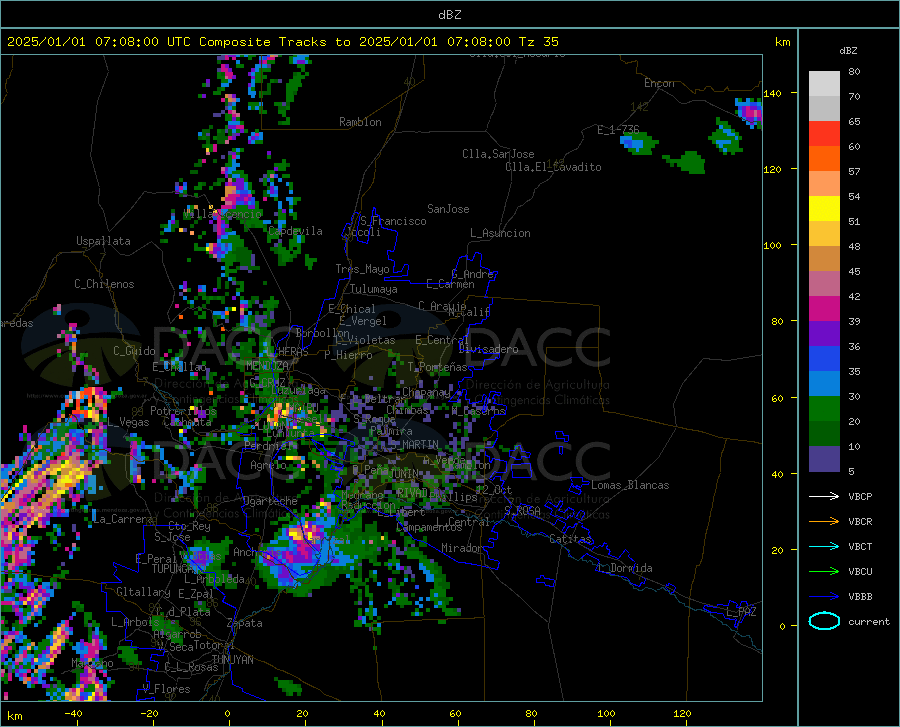Click the 'L_Dormida' place label

pos(625,568)
